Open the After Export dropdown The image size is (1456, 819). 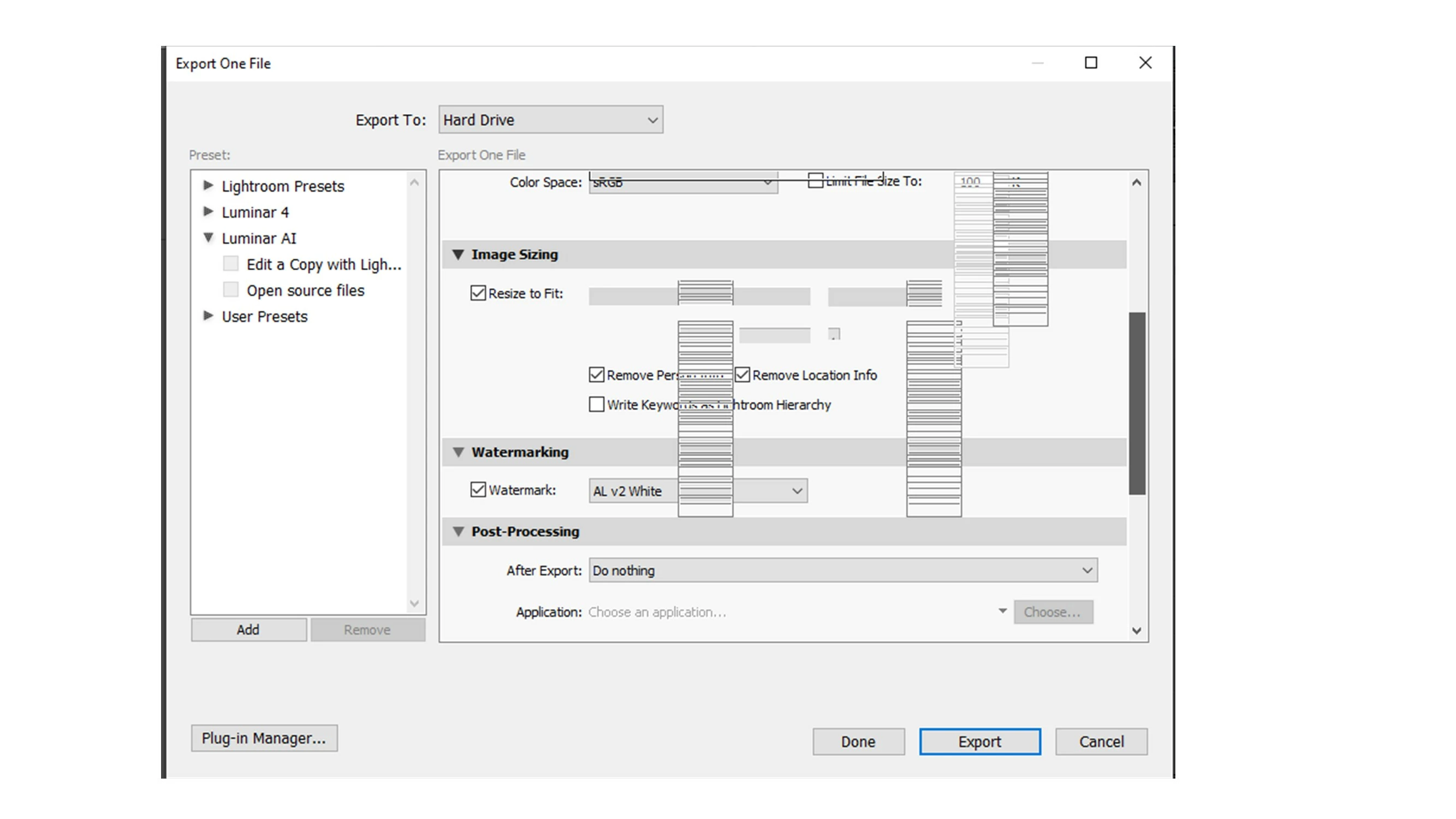(843, 571)
